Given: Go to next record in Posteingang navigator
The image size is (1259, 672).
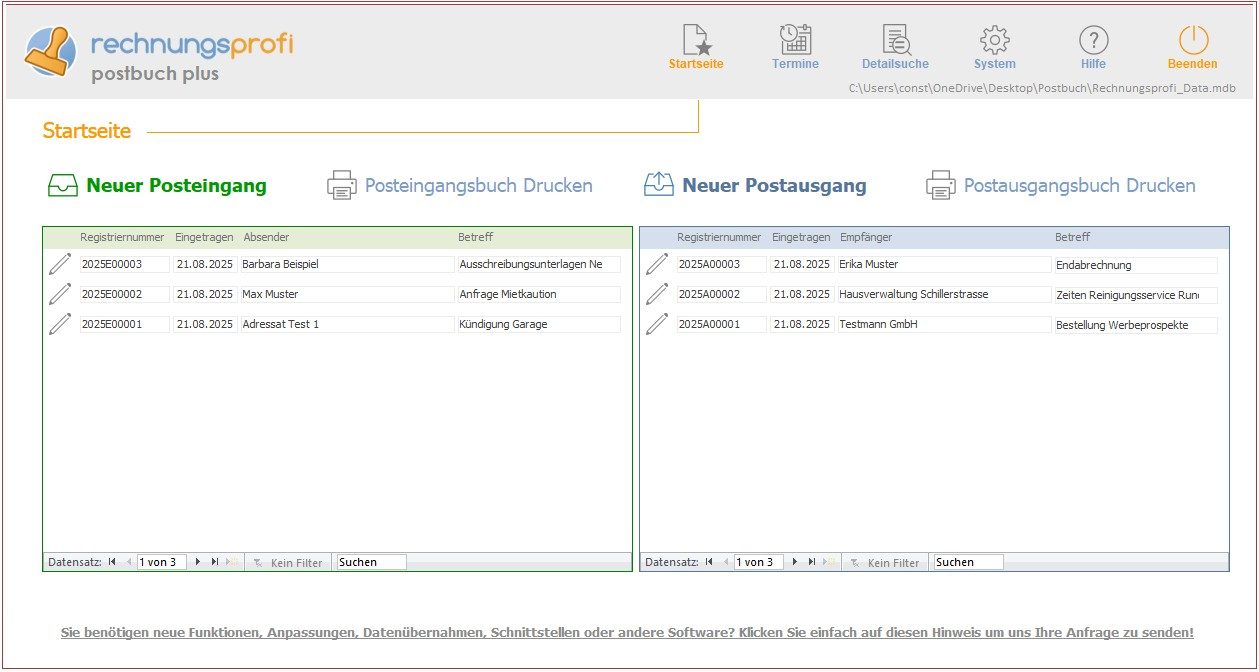Looking at the screenshot, I should (x=198, y=562).
